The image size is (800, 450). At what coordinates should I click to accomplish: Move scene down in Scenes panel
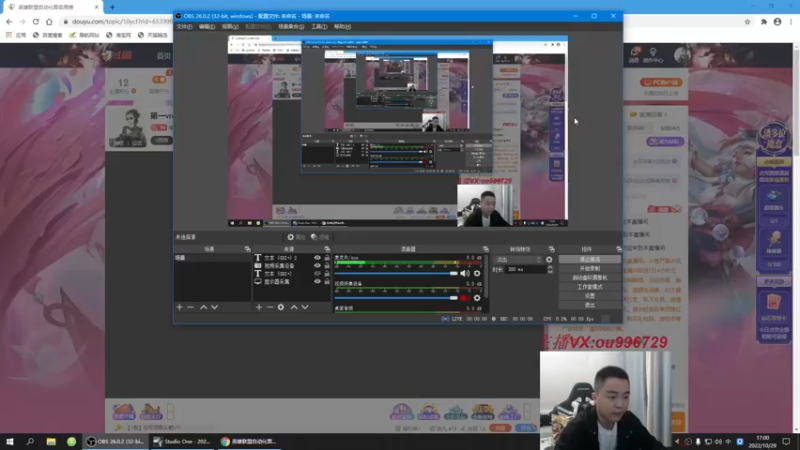click(214, 307)
